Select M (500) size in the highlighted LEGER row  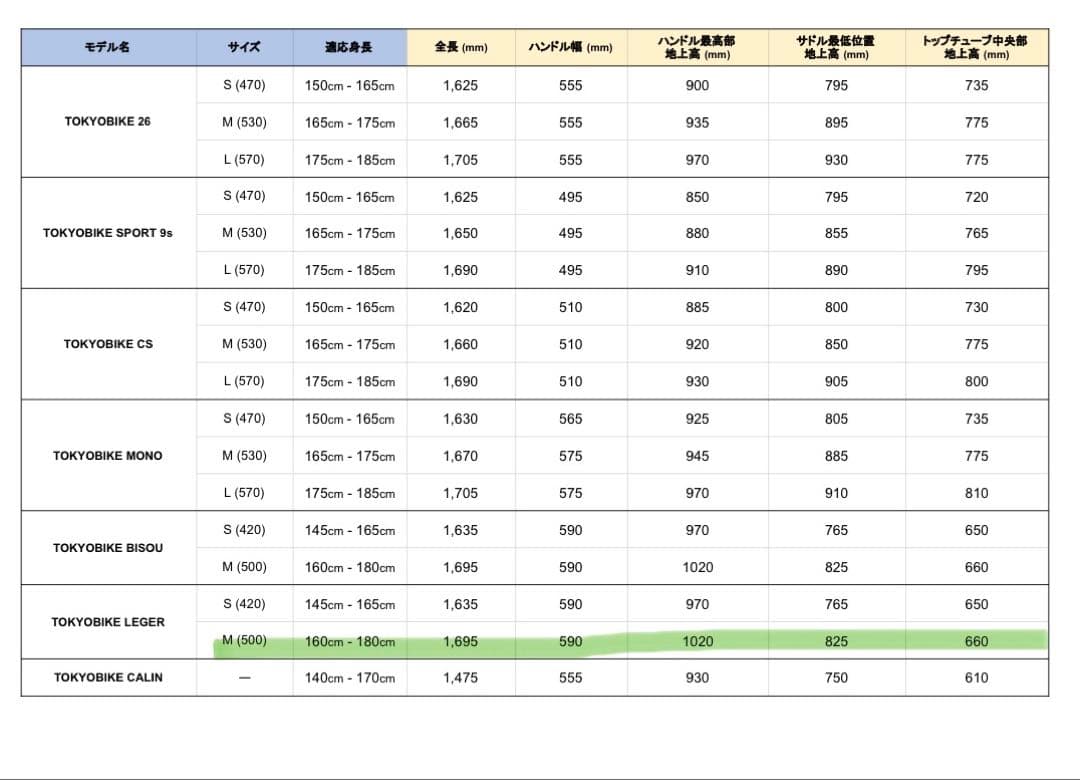click(x=245, y=640)
